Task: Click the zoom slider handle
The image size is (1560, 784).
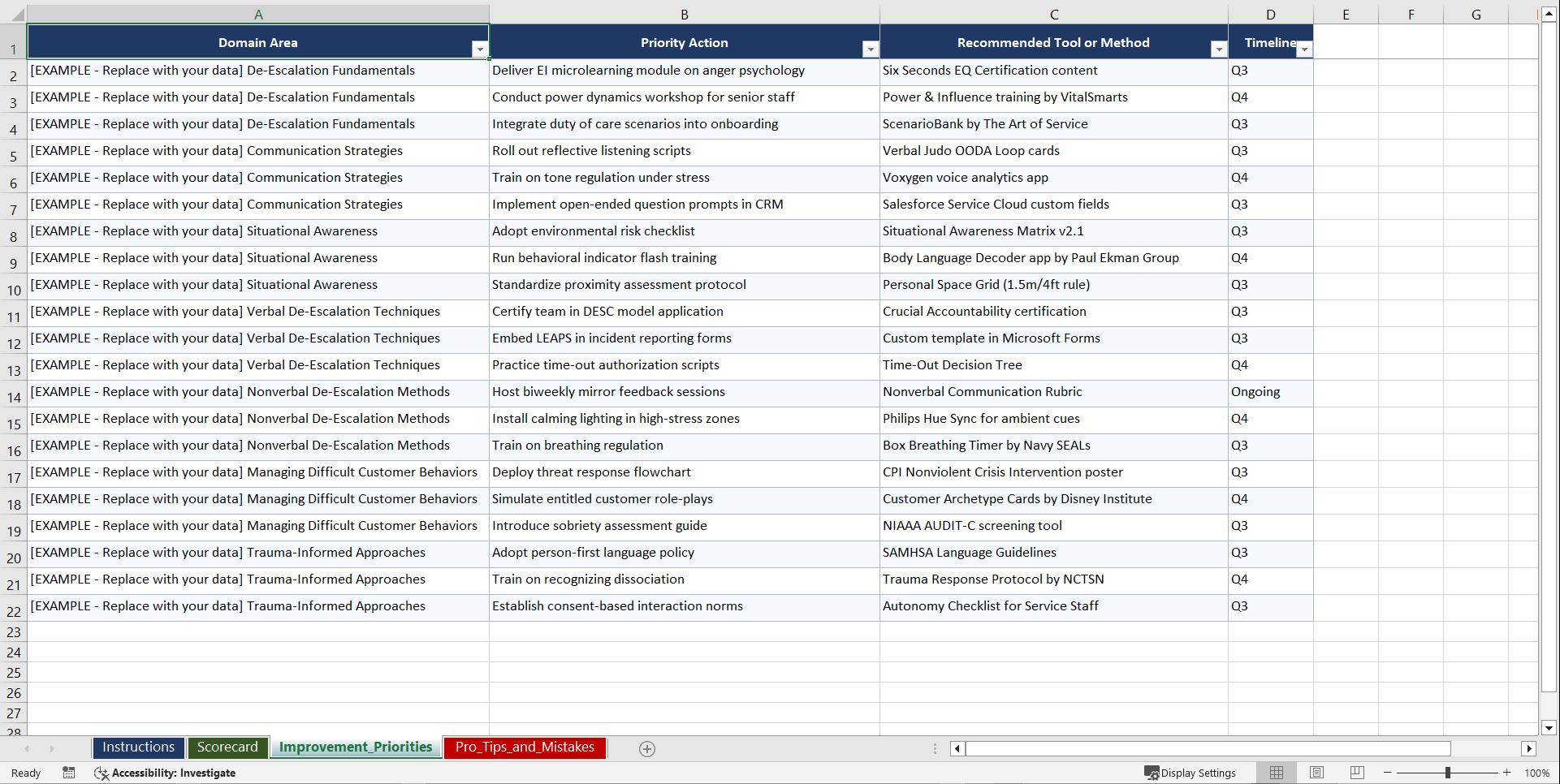Action: click(1449, 773)
